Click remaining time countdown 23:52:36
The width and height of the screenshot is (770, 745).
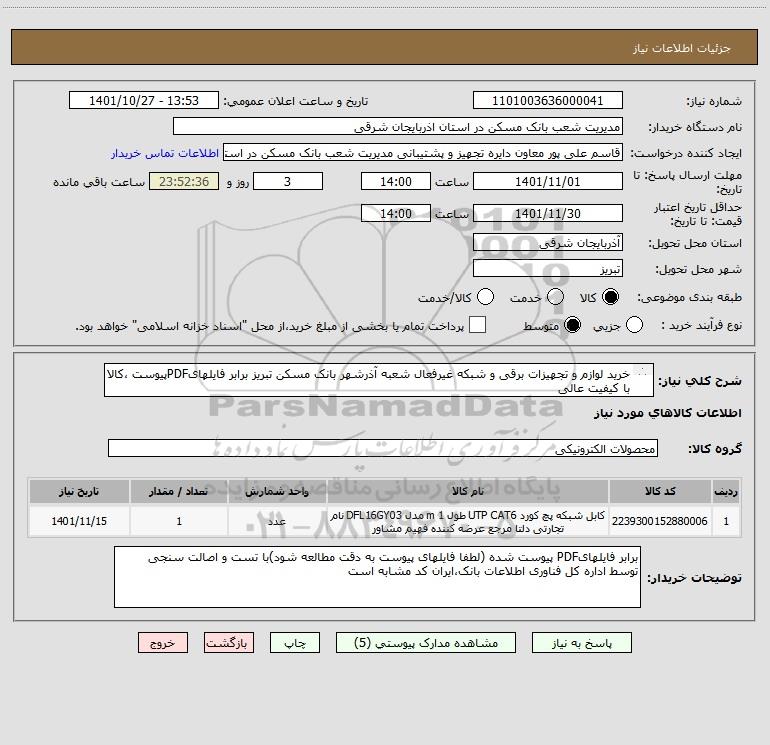pos(184,181)
